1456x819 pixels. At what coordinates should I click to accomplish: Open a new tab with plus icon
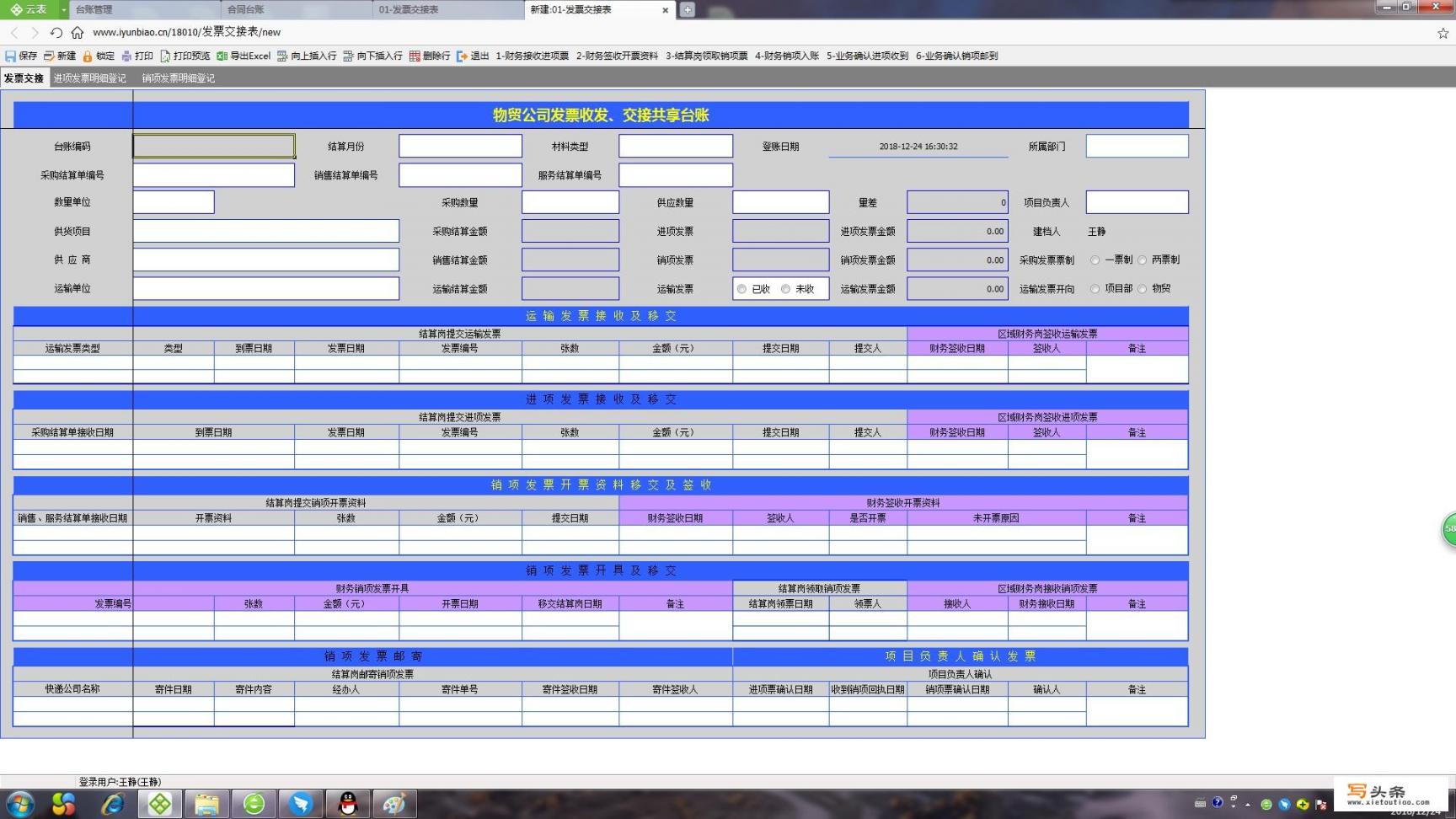point(688,9)
